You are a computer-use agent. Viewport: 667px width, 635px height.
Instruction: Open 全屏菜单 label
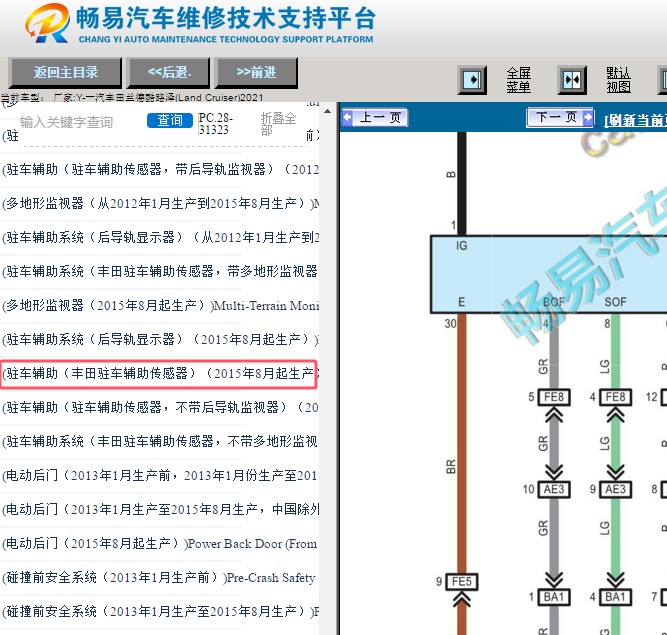(x=518, y=80)
